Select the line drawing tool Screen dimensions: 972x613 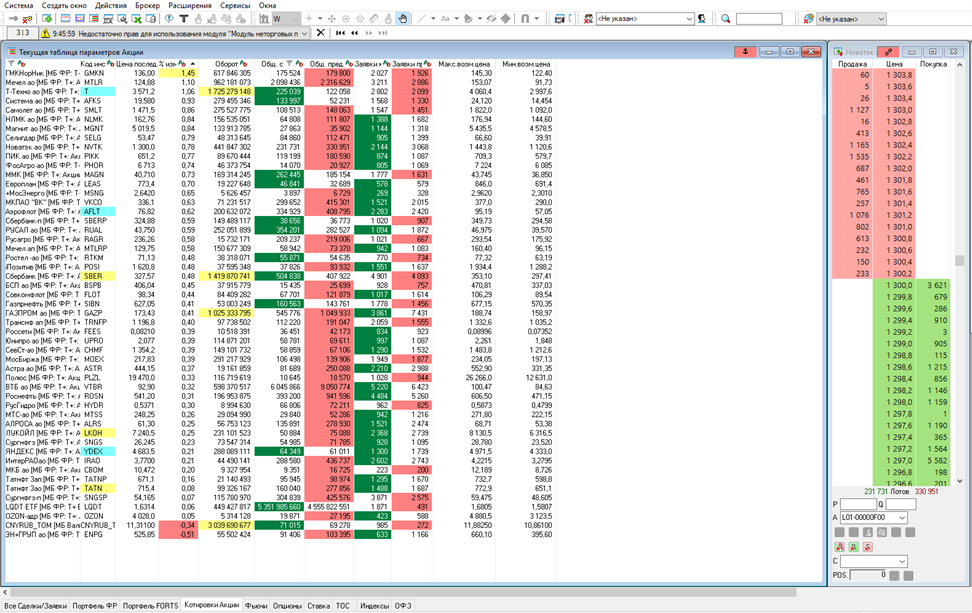(422, 19)
